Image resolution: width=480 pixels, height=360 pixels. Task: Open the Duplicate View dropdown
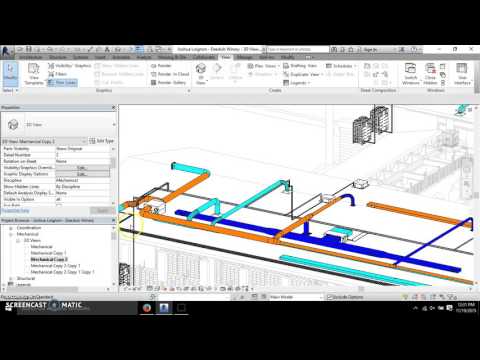(303, 74)
